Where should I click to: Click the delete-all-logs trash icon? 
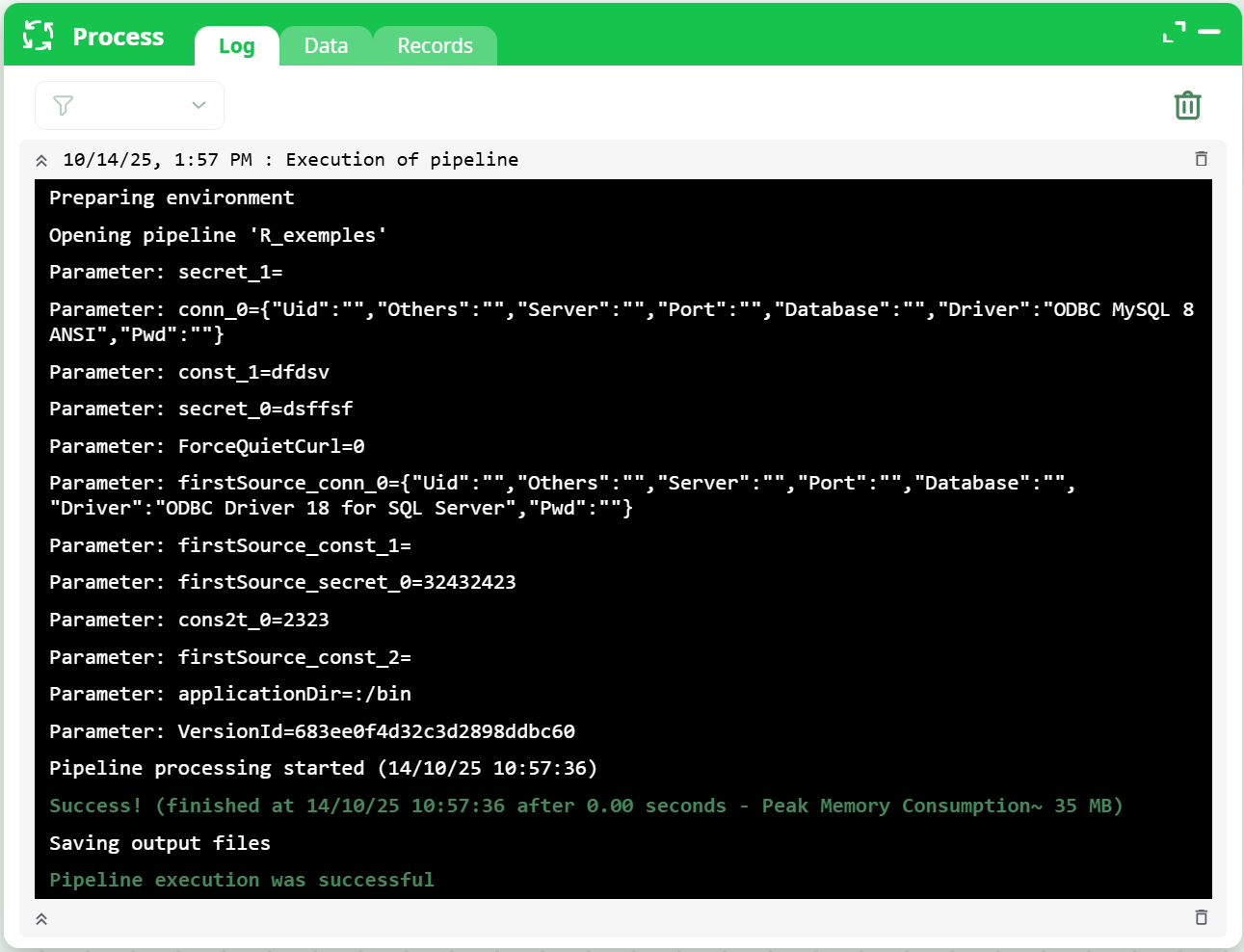[1188, 105]
